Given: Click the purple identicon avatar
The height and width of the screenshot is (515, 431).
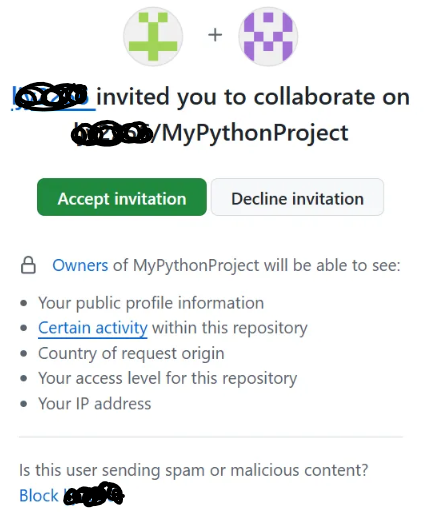Looking at the screenshot, I should point(268,36).
